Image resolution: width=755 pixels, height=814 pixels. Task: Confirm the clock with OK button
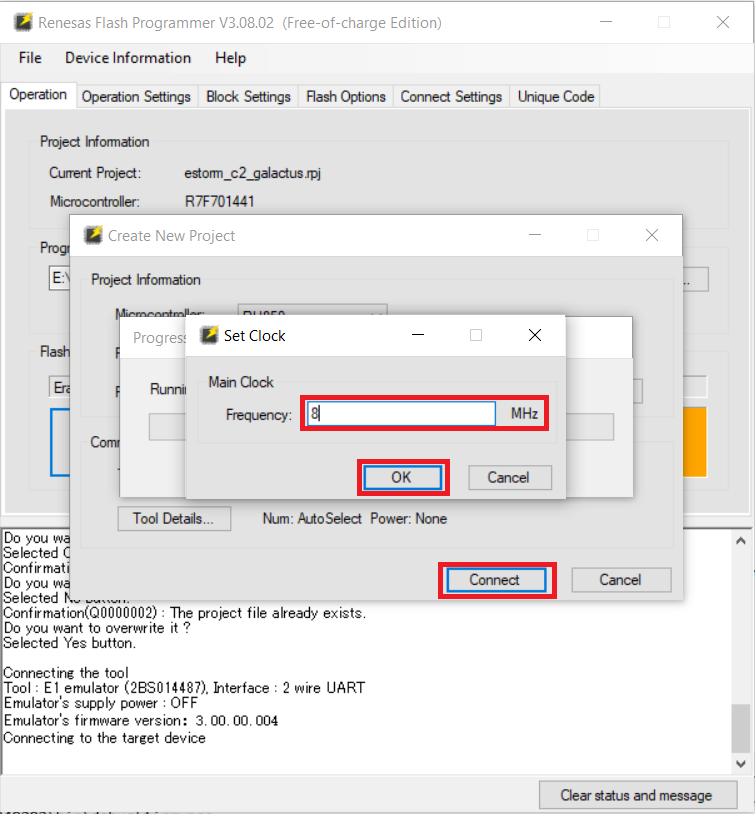[402, 477]
